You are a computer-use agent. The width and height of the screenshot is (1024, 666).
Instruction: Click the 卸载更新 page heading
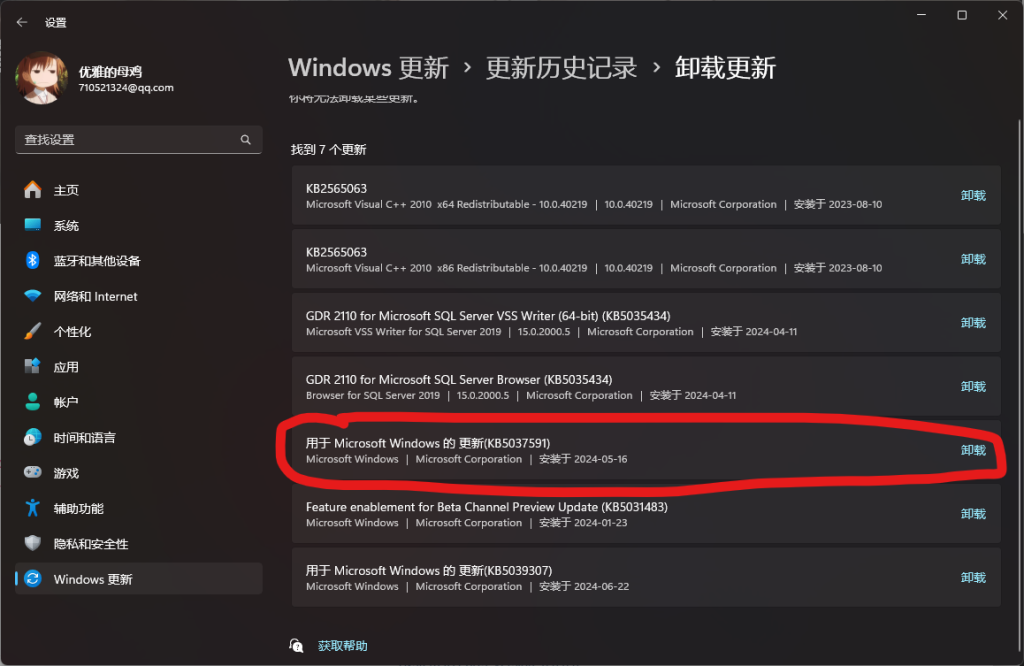725,68
